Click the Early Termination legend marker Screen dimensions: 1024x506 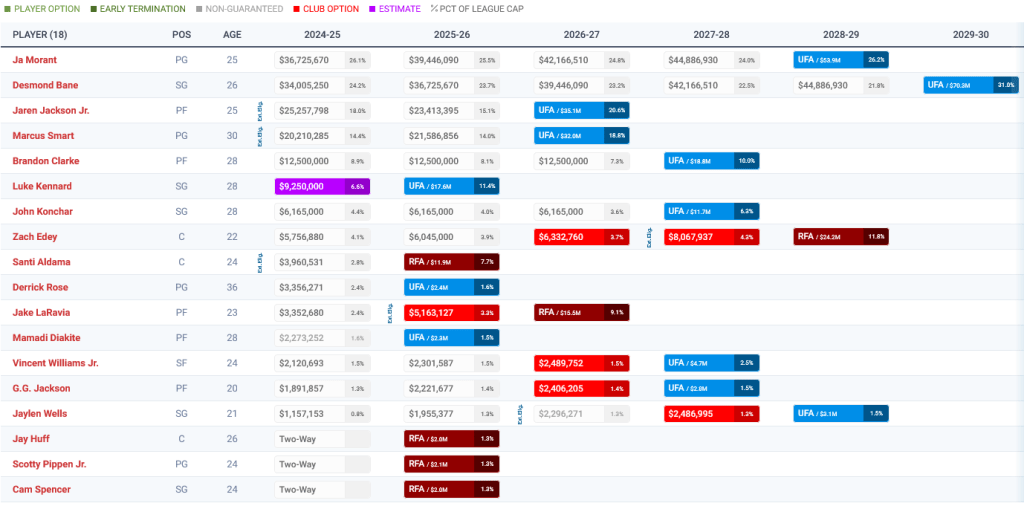pyautogui.click(x=92, y=9)
